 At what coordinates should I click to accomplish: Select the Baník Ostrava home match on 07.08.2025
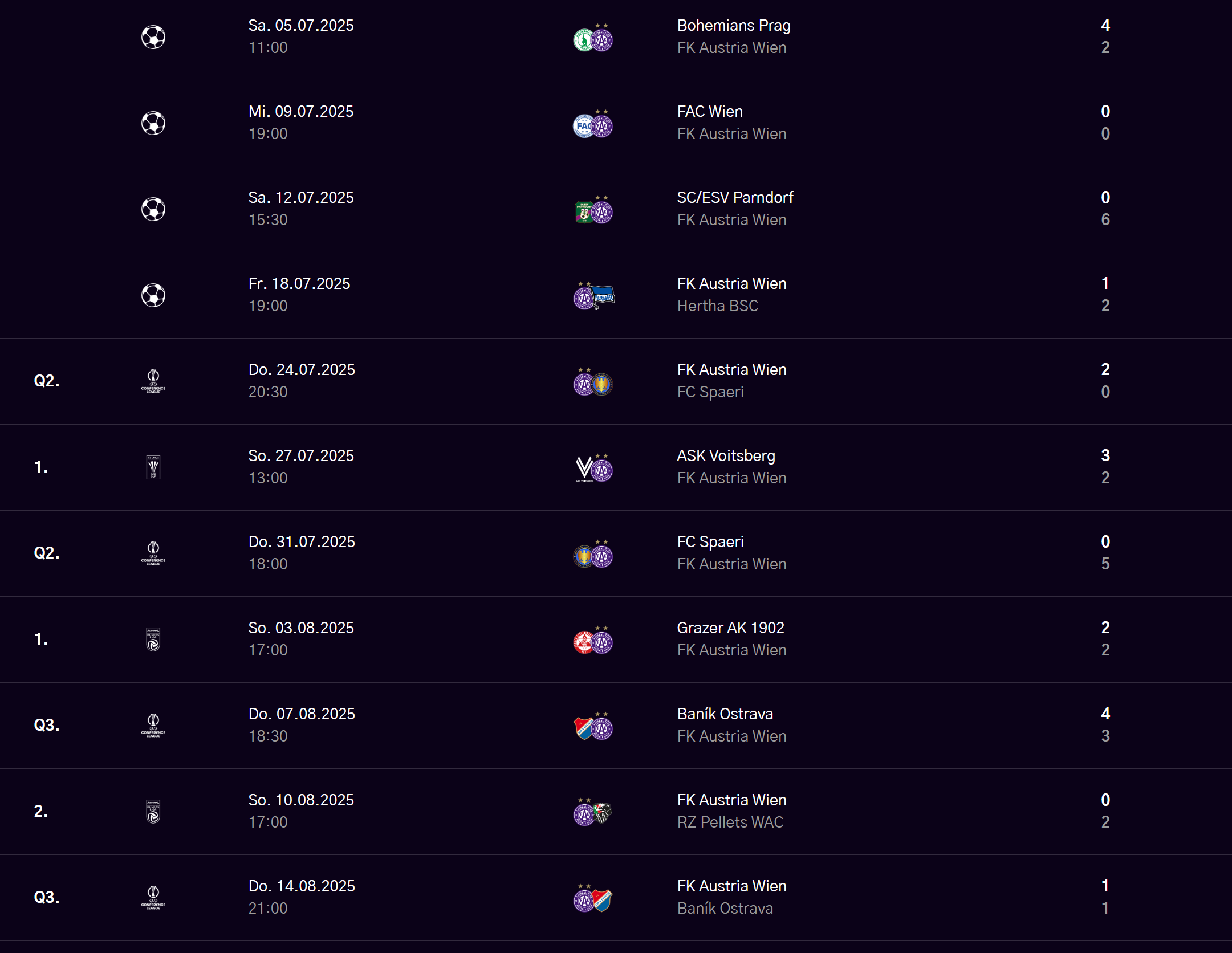pos(725,714)
